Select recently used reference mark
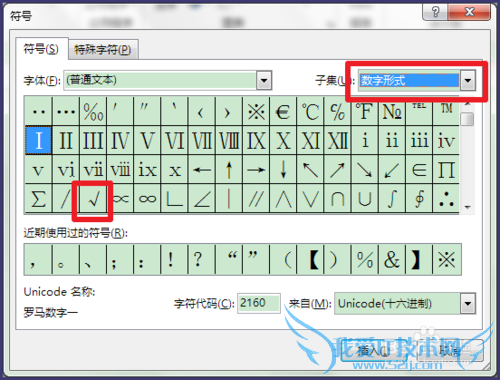This screenshot has height=380, width=500. (x=446, y=259)
